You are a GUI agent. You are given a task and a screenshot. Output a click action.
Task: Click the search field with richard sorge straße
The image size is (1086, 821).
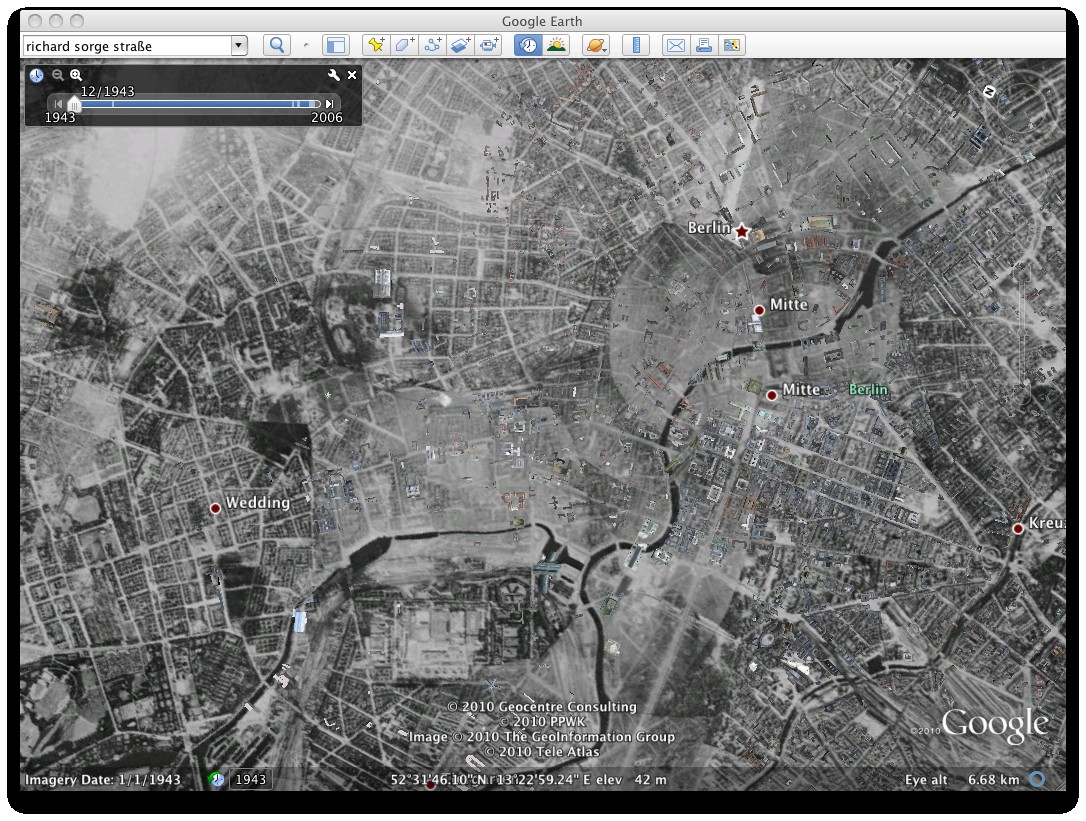coord(126,45)
